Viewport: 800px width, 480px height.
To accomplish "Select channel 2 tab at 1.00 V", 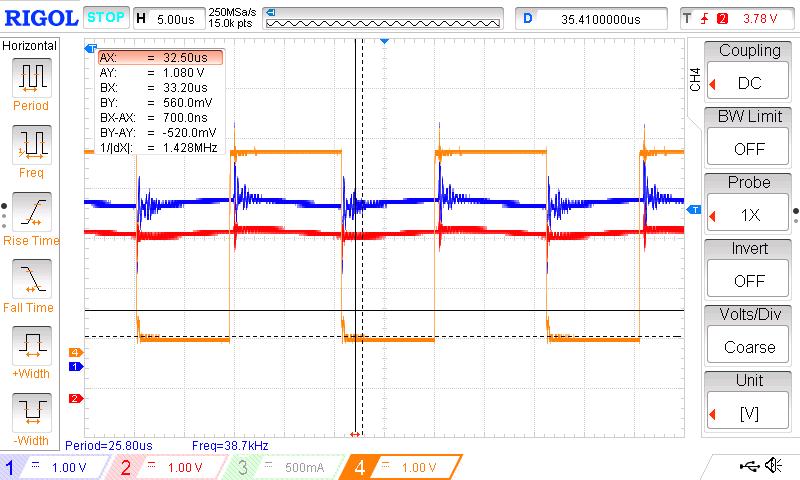I will [x=168, y=467].
